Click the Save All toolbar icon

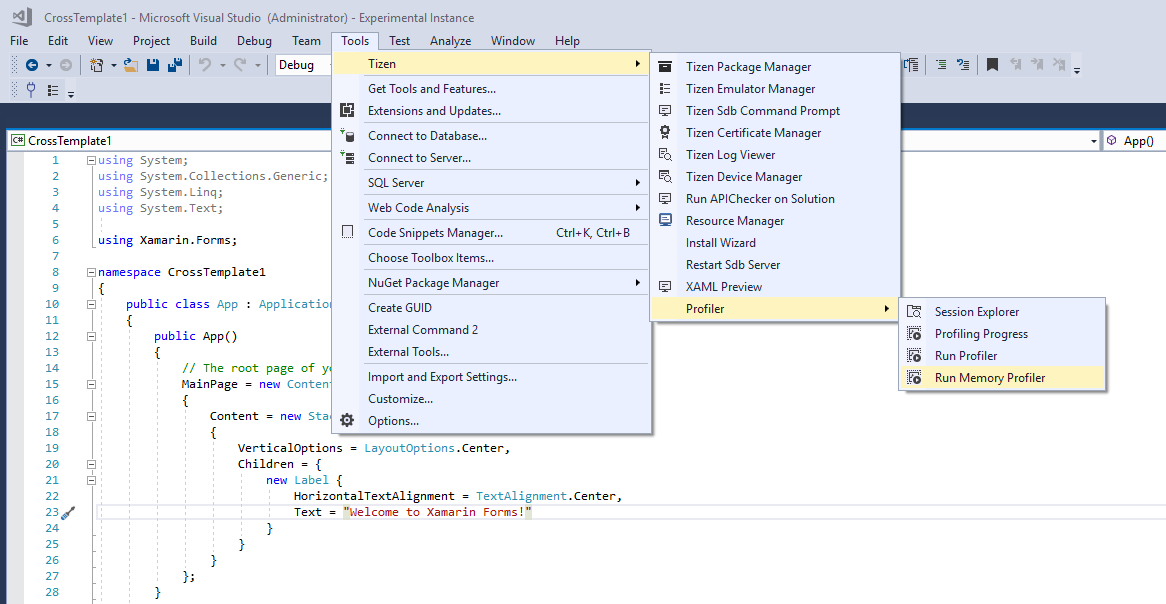tap(174, 64)
